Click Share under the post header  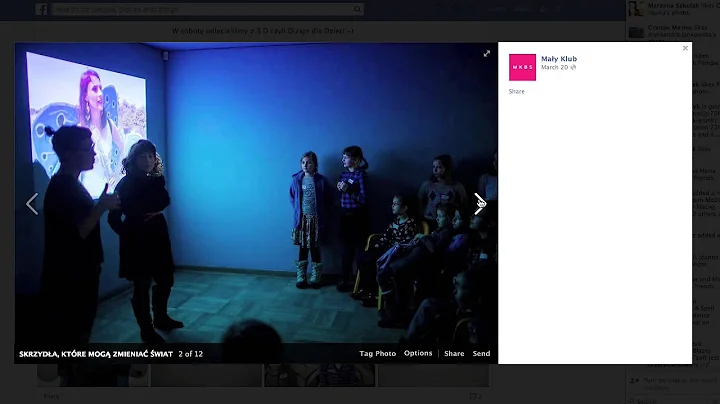[x=517, y=91]
